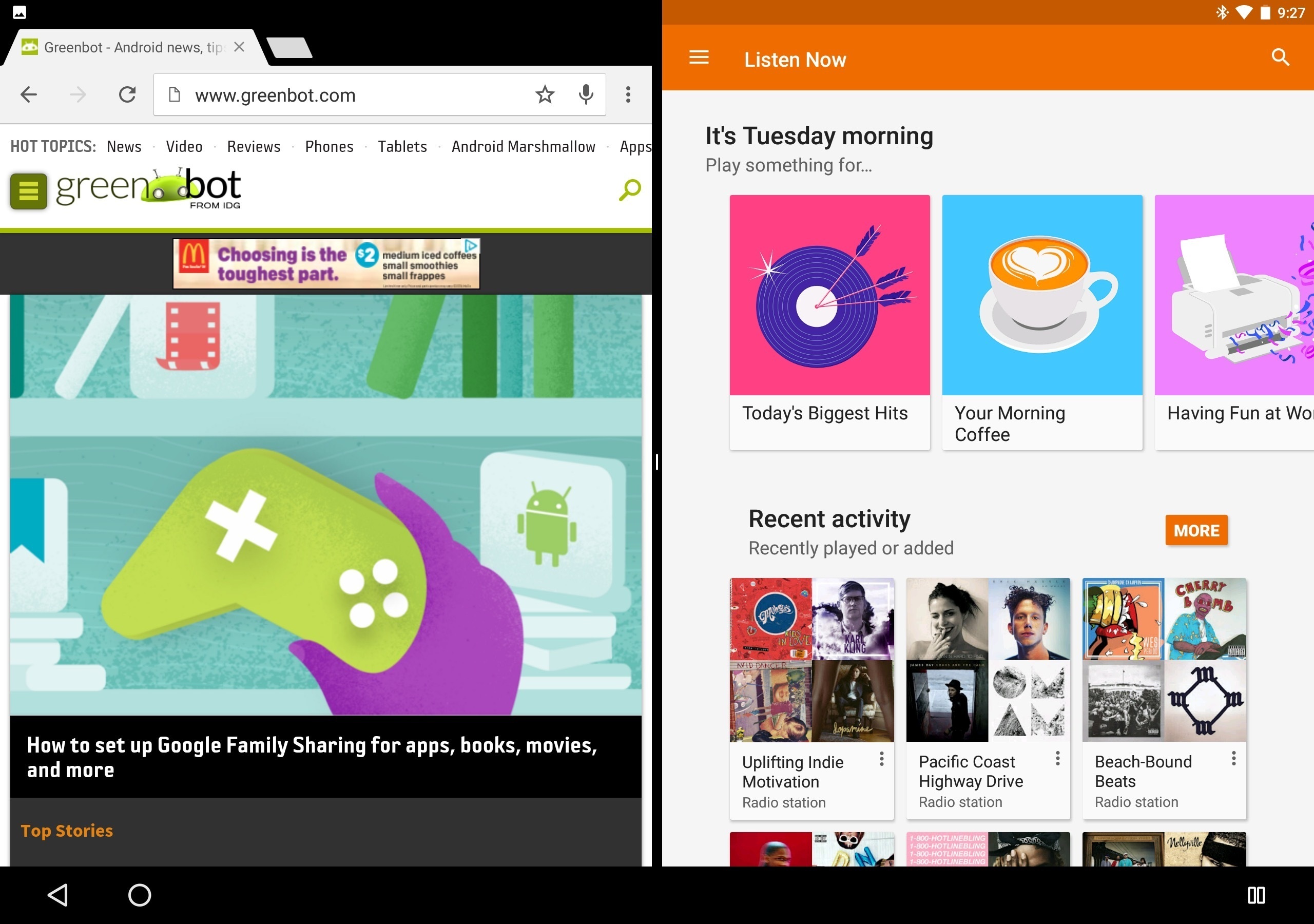Image resolution: width=1314 pixels, height=924 pixels.
Task: Start voice search with microphone icon
Action: pos(586,94)
